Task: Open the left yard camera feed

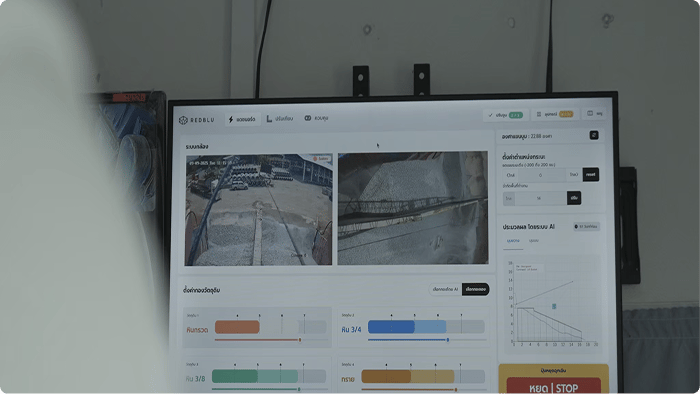Action: click(x=258, y=210)
